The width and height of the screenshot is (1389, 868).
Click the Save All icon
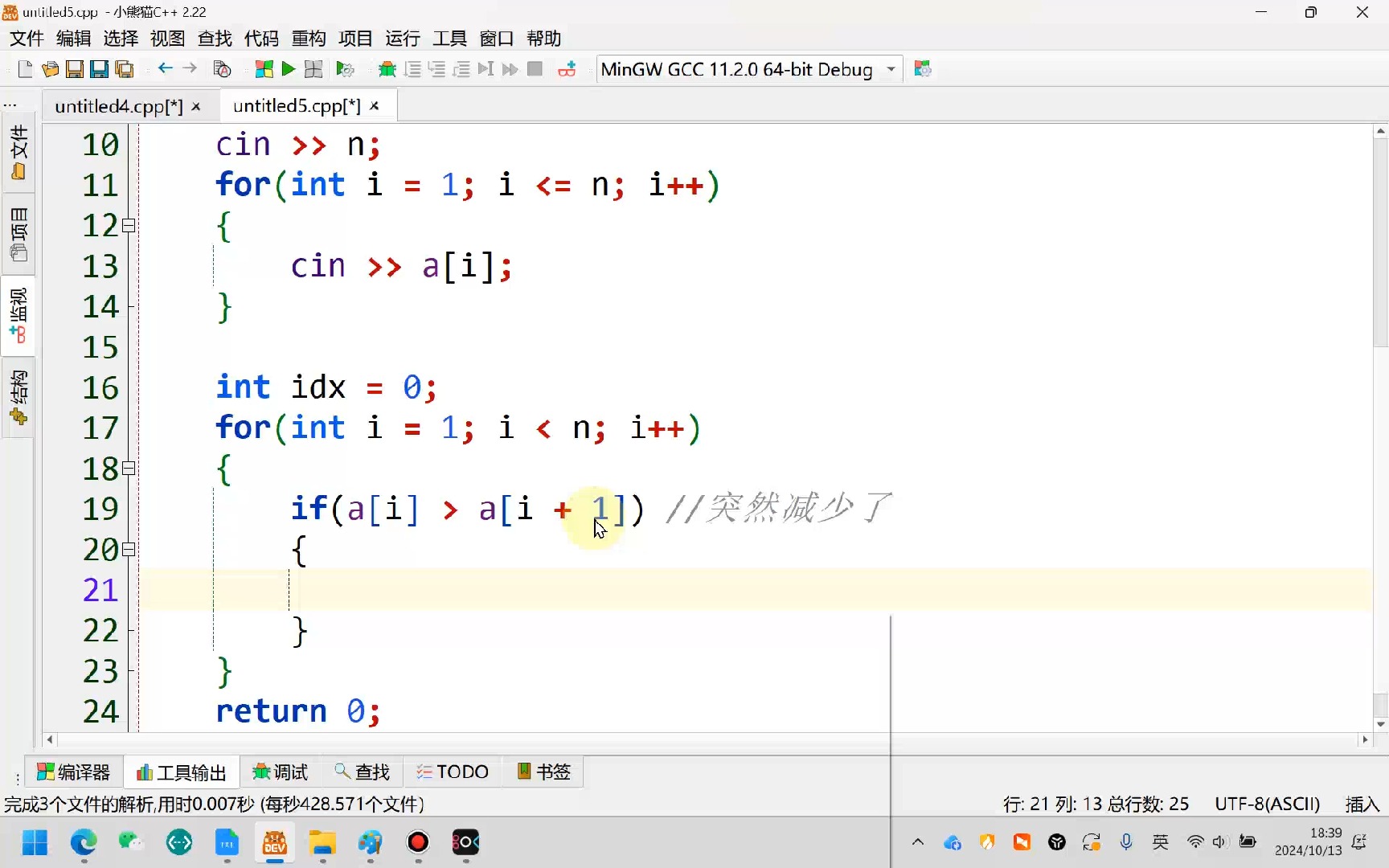pos(125,69)
